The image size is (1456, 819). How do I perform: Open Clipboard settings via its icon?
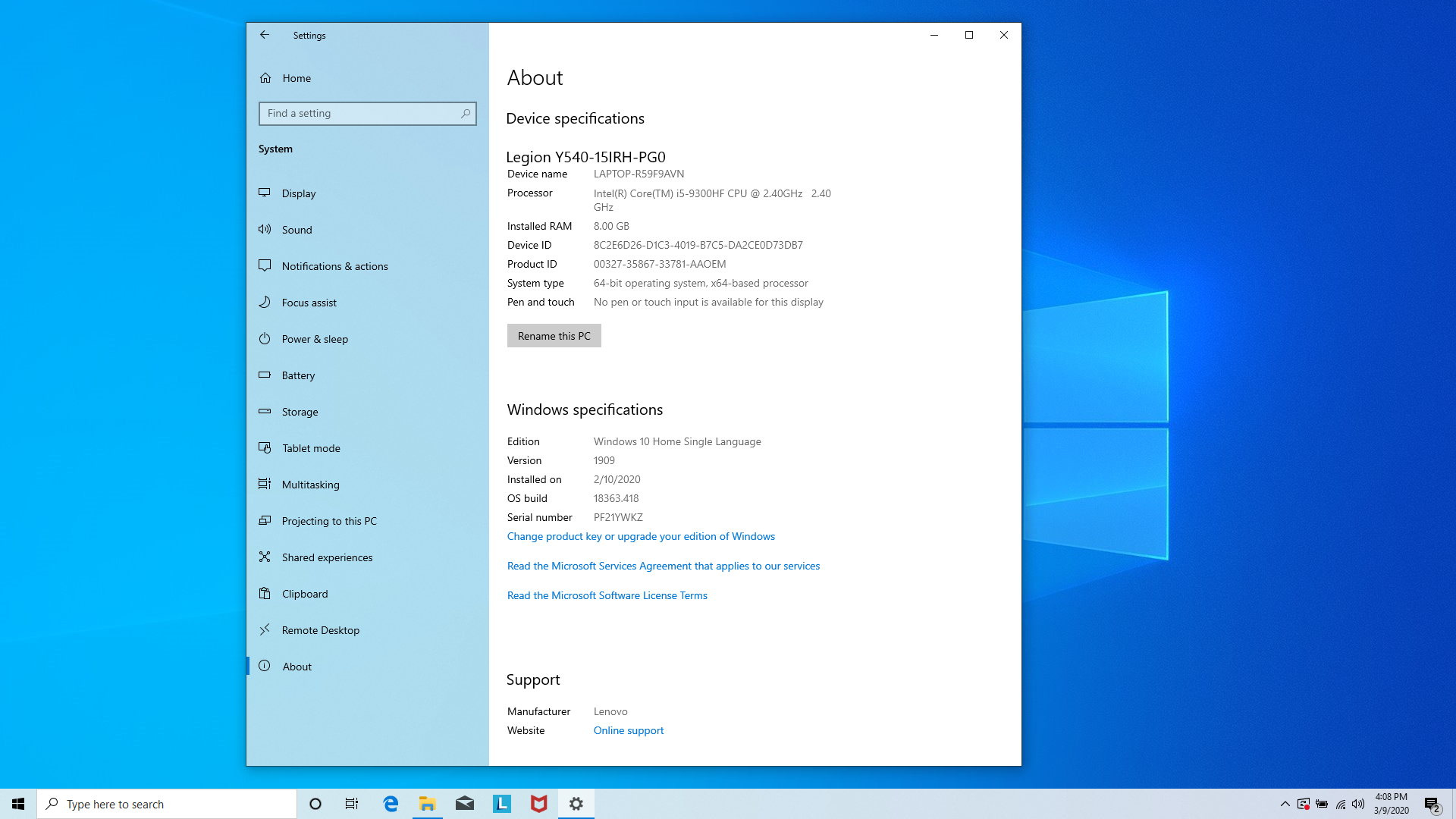pyautogui.click(x=265, y=593)
